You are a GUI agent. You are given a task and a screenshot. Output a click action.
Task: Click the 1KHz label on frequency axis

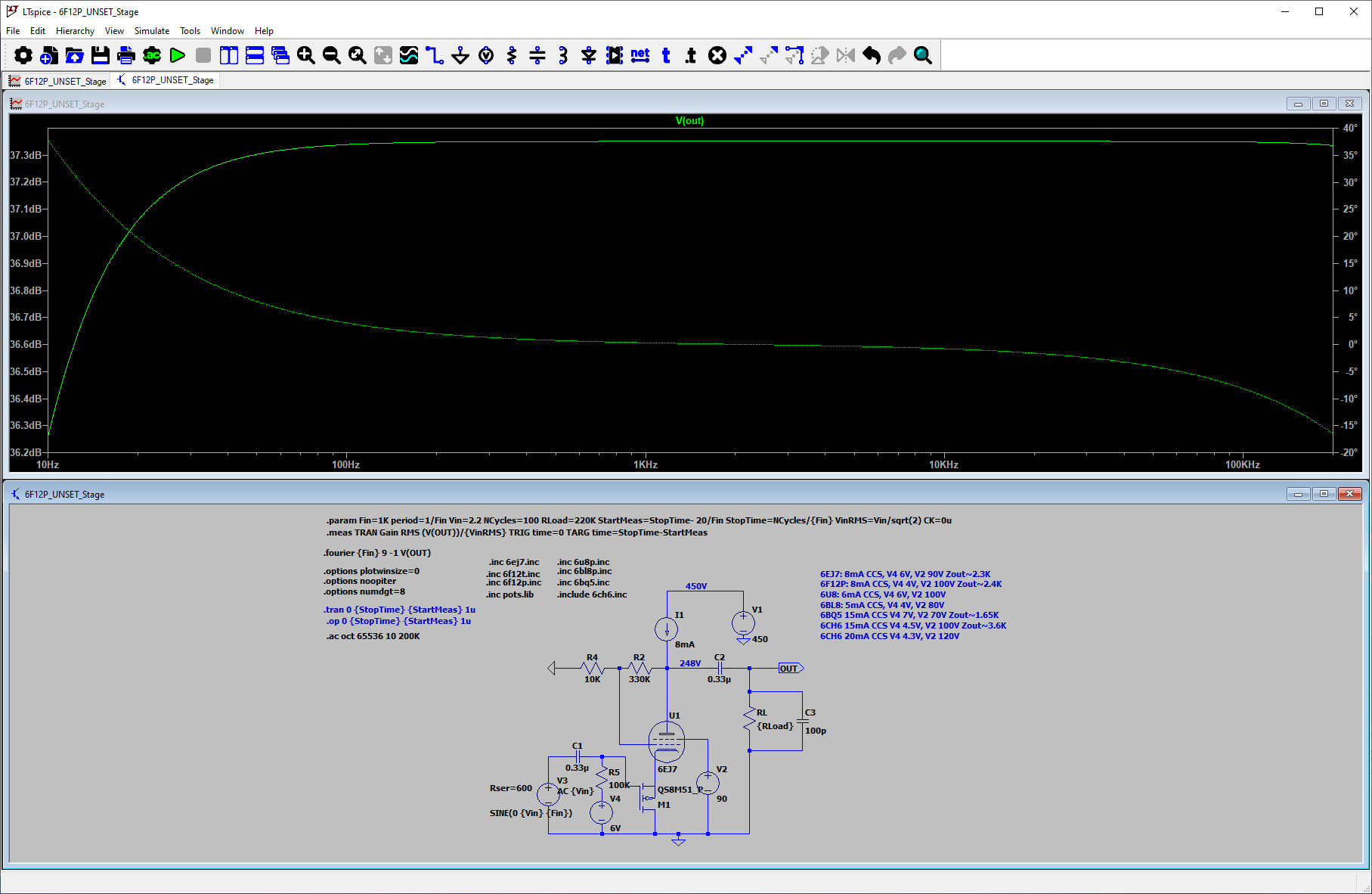pos(646,465)
